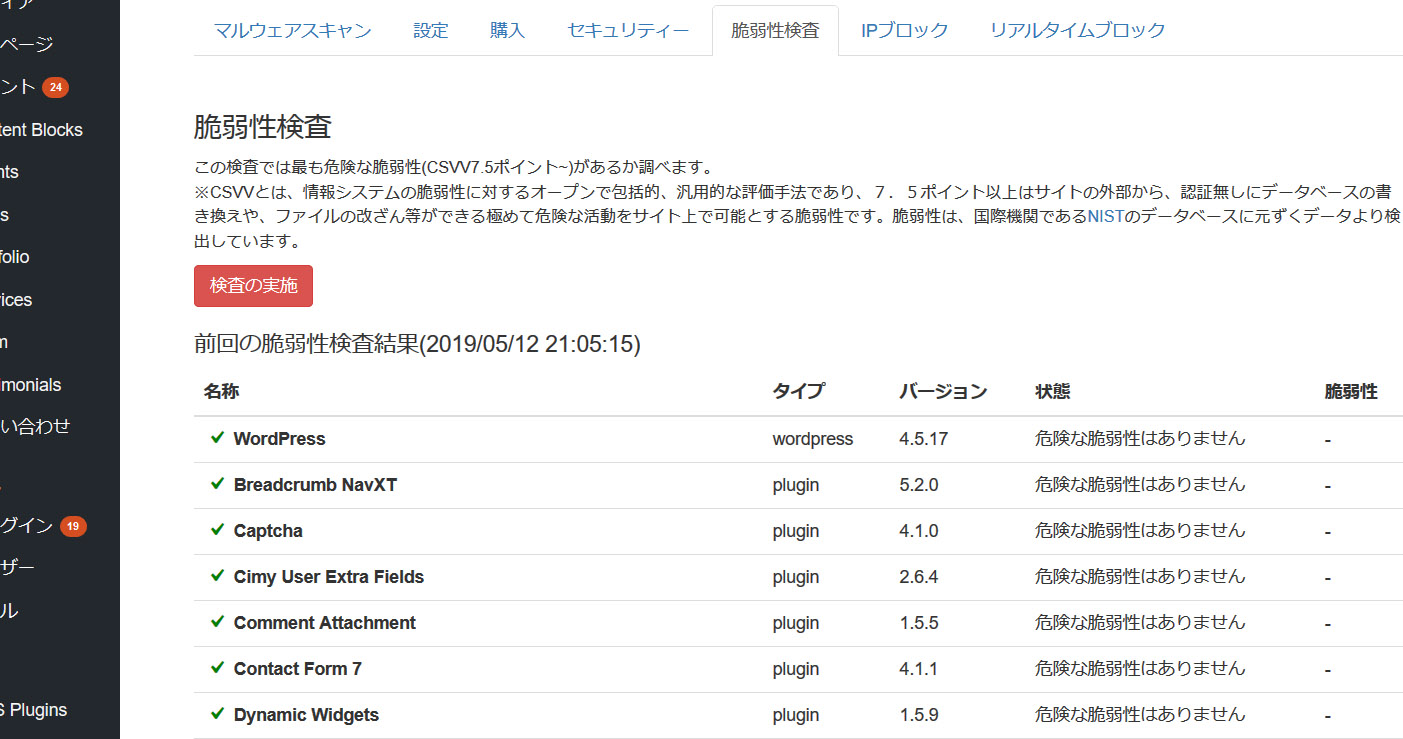Viewport: 1403px width, 739px height.
Task: Click the green checkmark beside Contact Form 7
Action: (x=217, y=668)
